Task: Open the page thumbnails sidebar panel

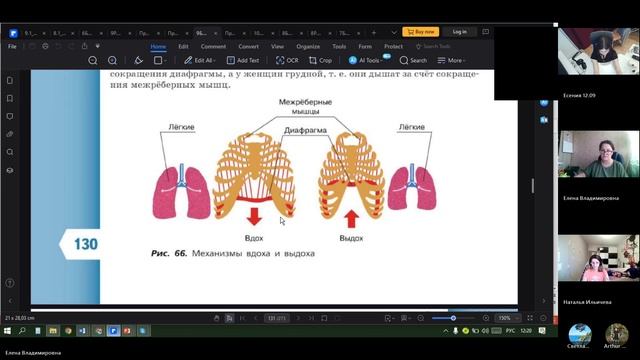Action: 10,80
